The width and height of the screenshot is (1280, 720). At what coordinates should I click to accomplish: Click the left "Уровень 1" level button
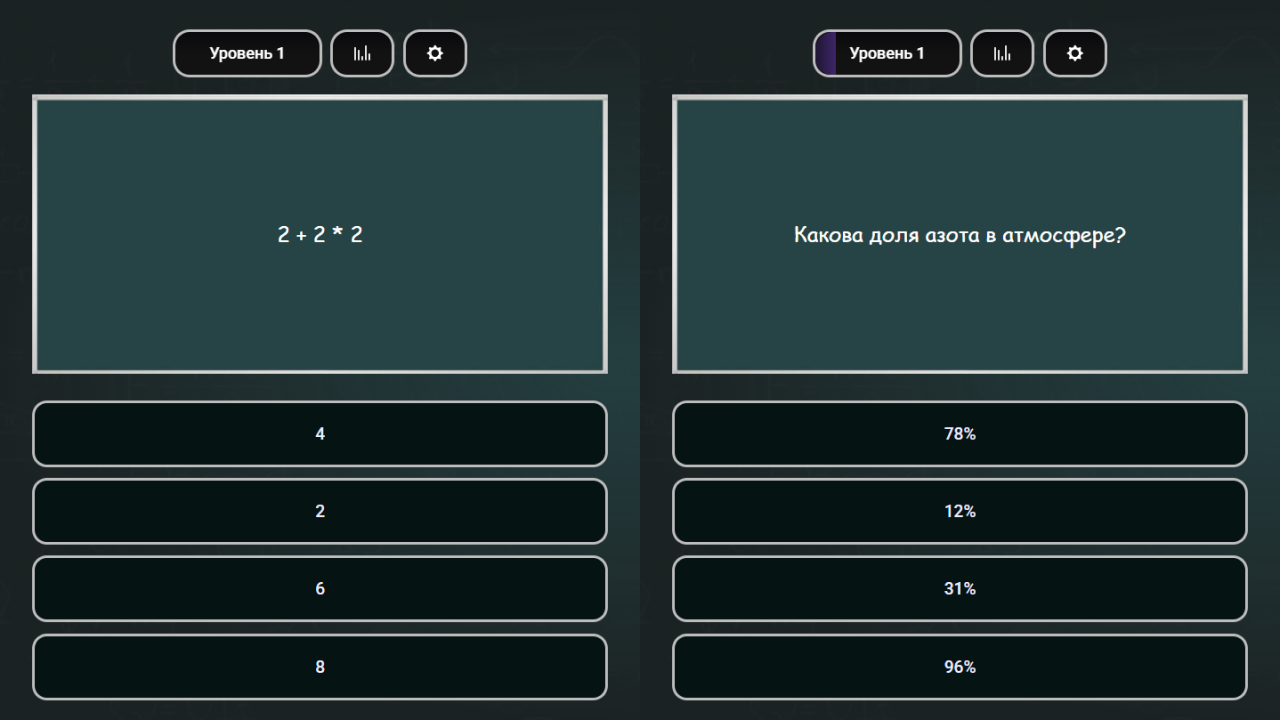coord(247,53)
